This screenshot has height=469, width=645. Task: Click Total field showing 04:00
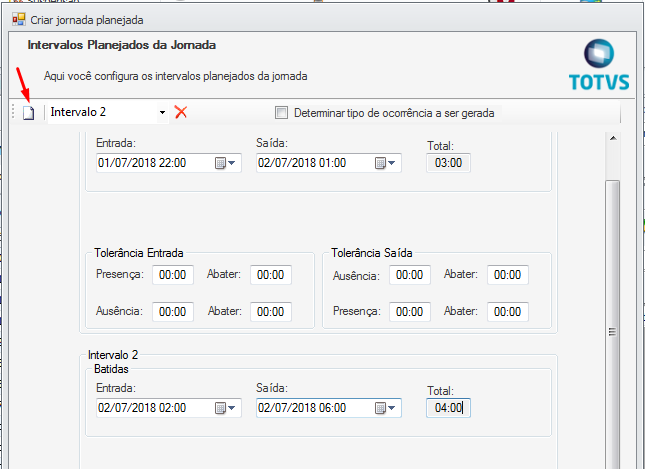tap(448, 408)
